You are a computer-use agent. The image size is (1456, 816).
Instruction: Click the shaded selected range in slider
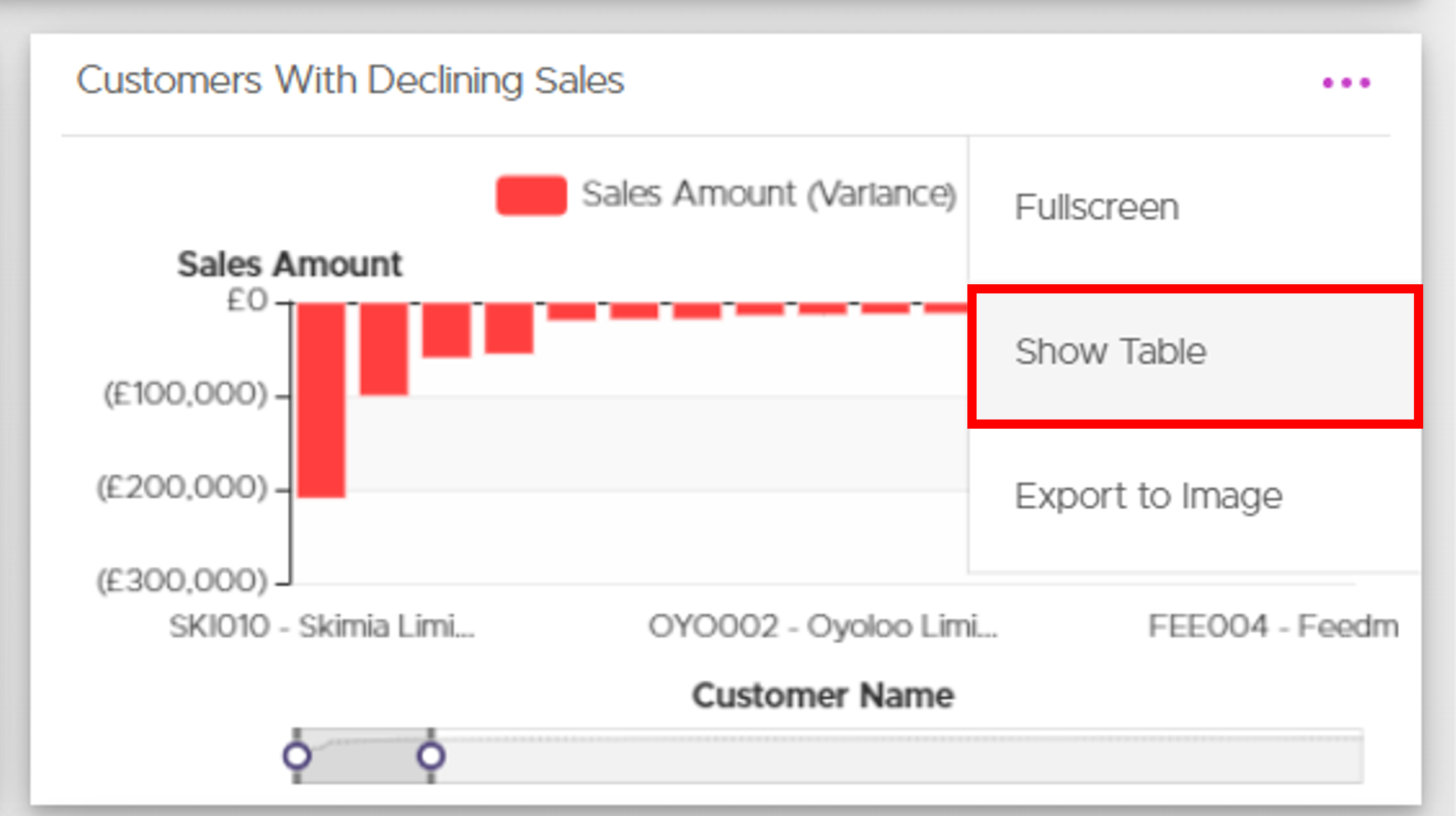pyautogui.click(x=364, y=756)
